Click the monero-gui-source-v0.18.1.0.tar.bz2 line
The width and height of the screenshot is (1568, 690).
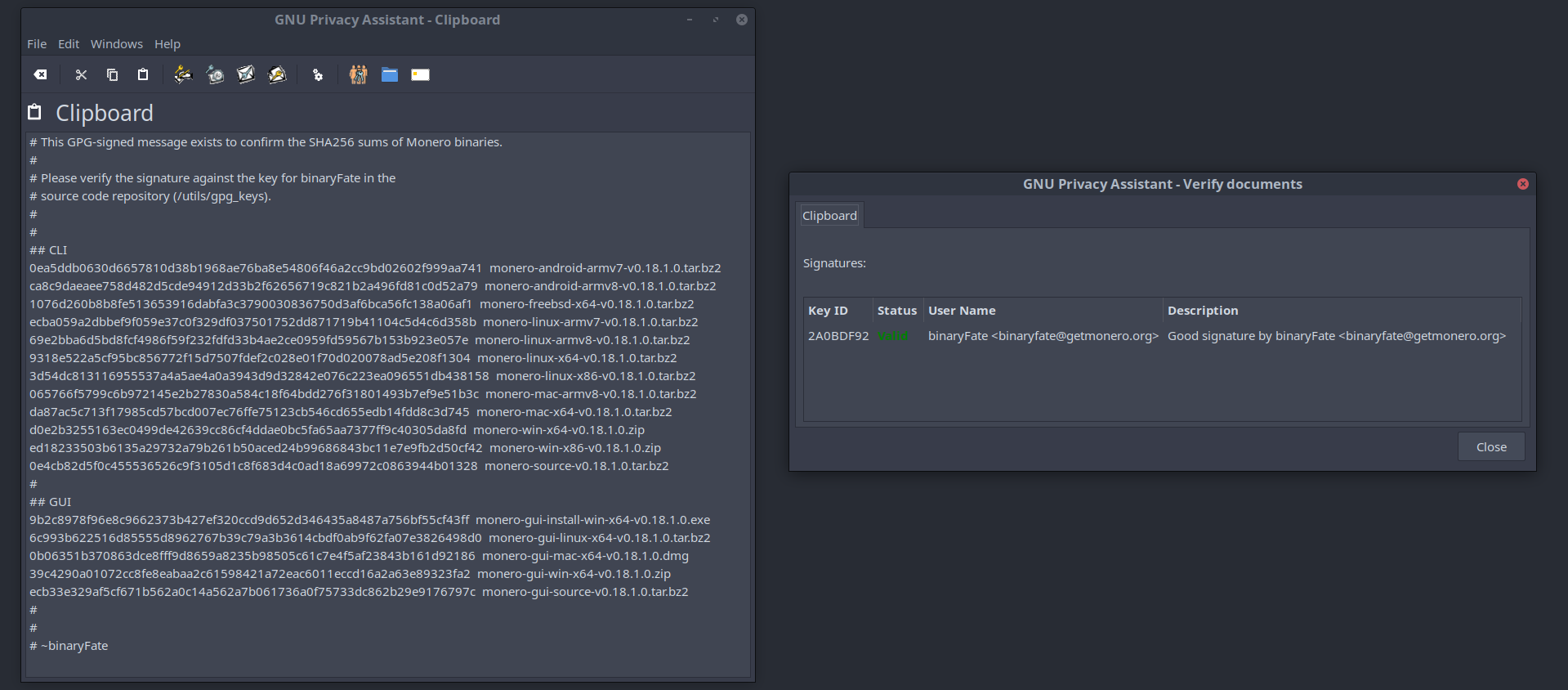(x=359, y=592)
